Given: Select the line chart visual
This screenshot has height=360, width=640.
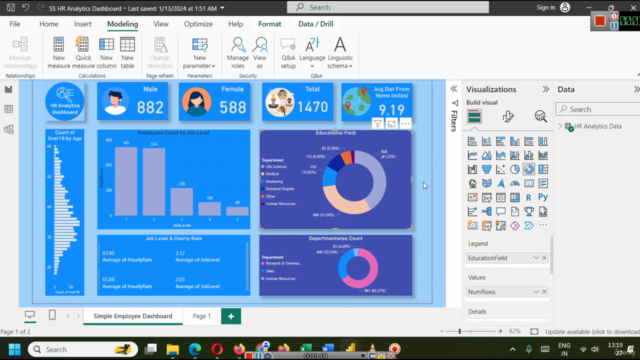Looking at the screenshot, I should (472, 156).
